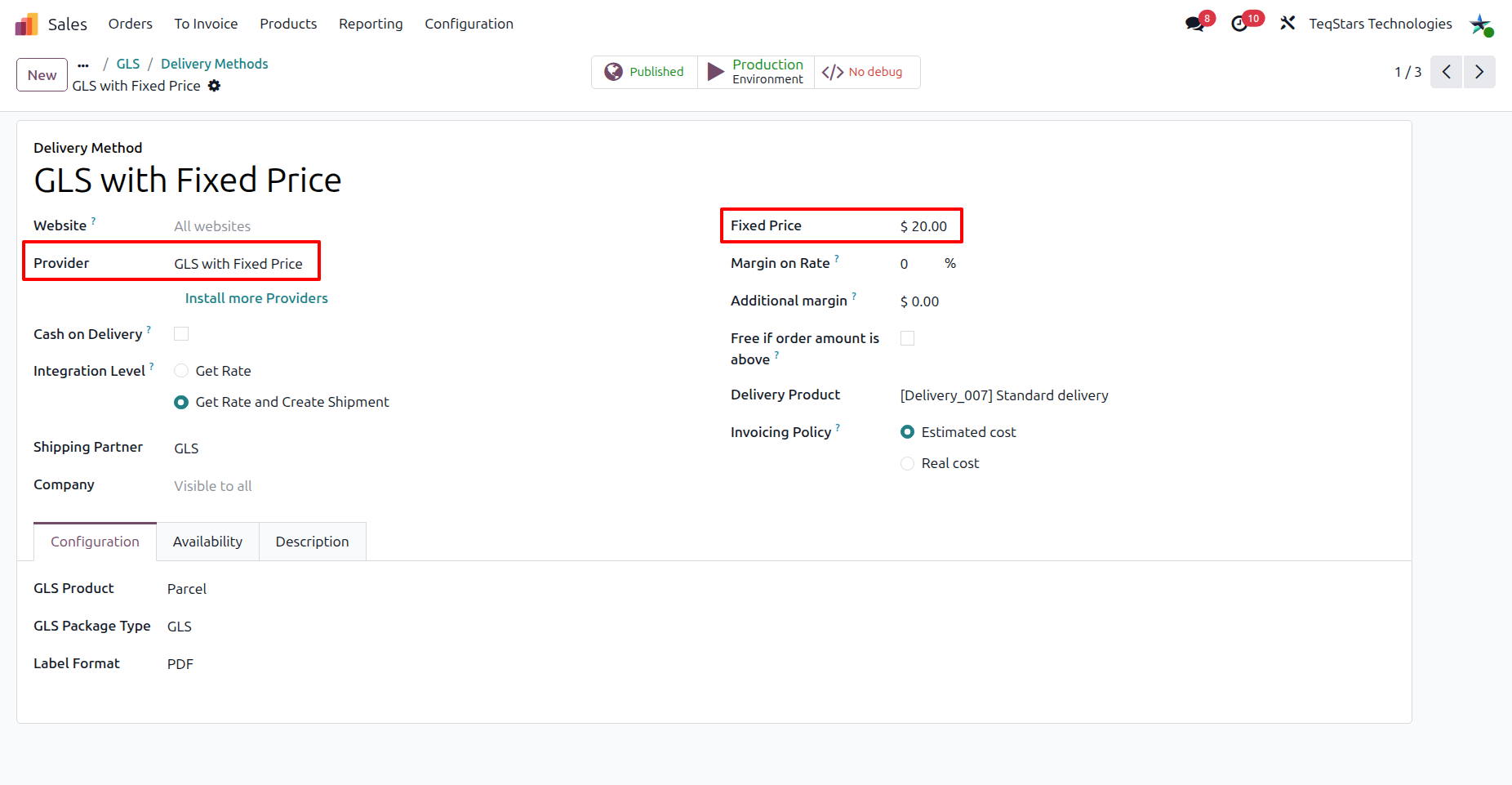
Task: Open the activities clock icon
Action: click(1239, 24)
